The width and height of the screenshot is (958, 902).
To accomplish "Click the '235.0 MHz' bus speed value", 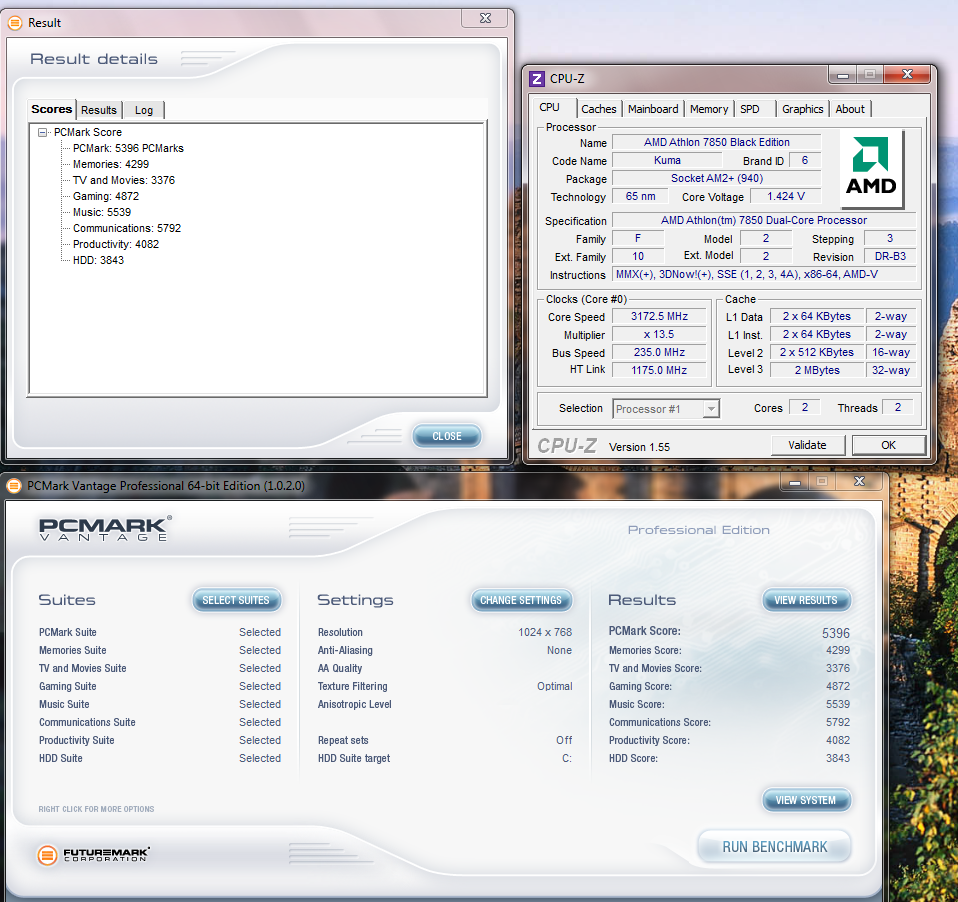I will pos(659,352).
